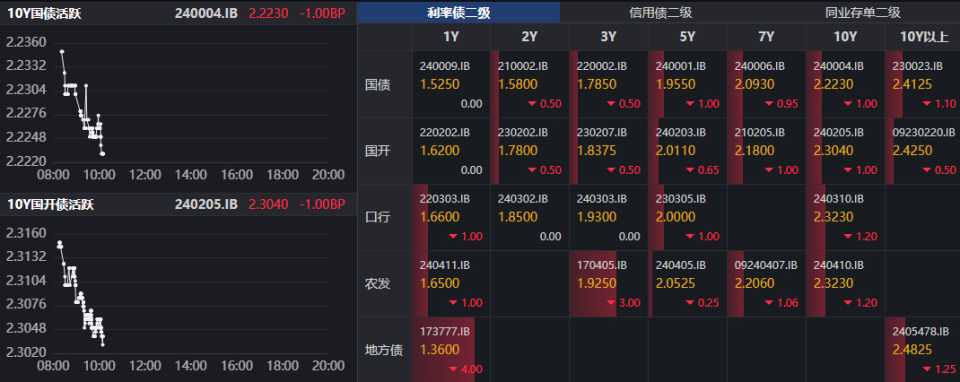960x382 pixels.
Task: Open the 10Y国开债活跃 chart title
Action: pyautogui.click(x=50, y=204)
